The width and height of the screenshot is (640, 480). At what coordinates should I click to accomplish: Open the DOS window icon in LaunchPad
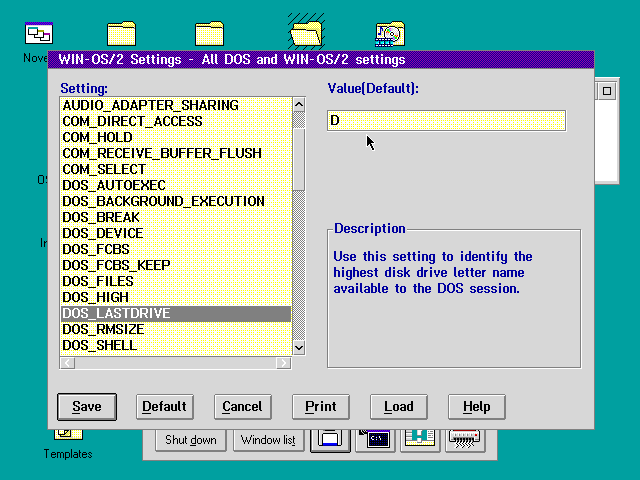click(376, 440)
